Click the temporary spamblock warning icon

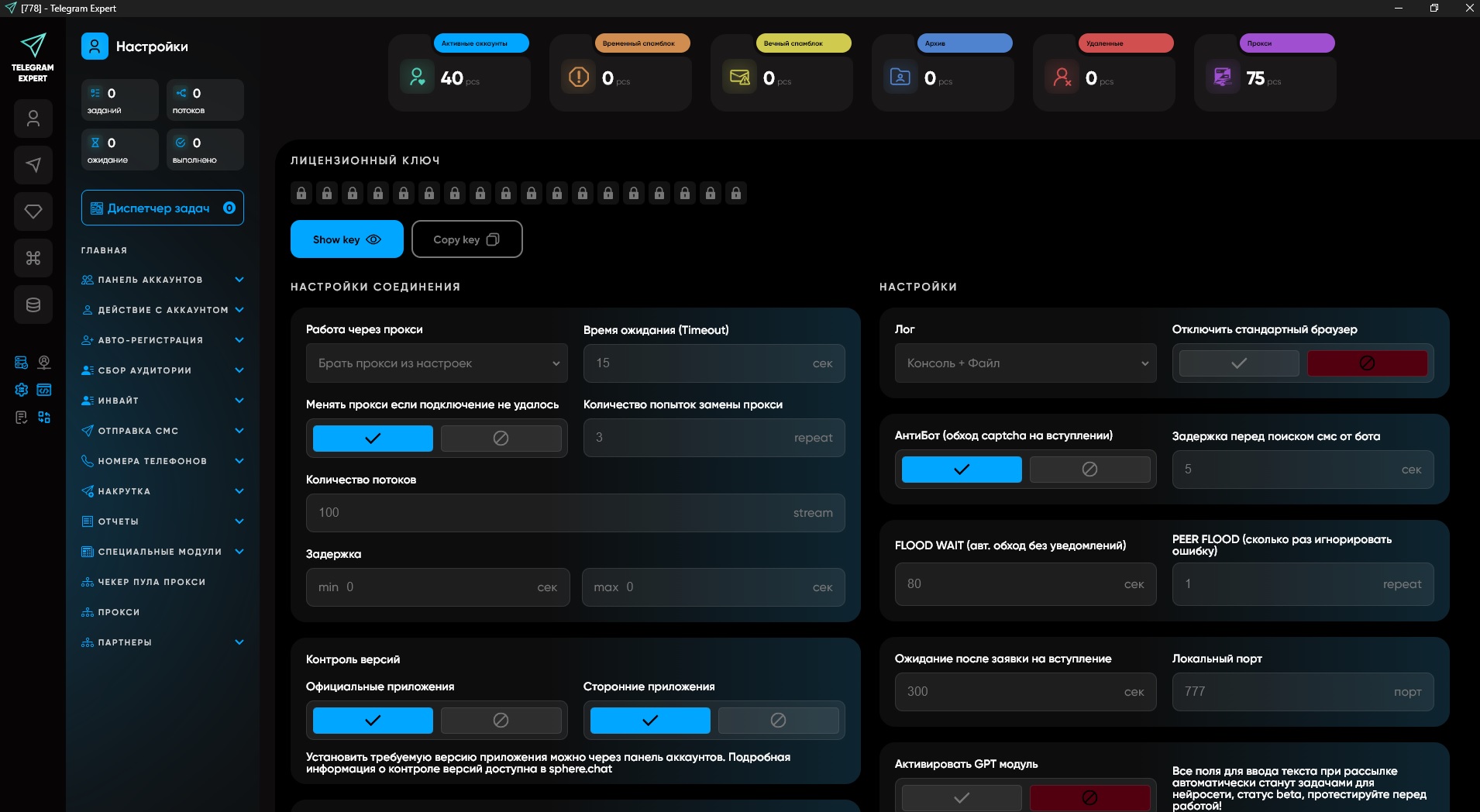click(578, 77)
